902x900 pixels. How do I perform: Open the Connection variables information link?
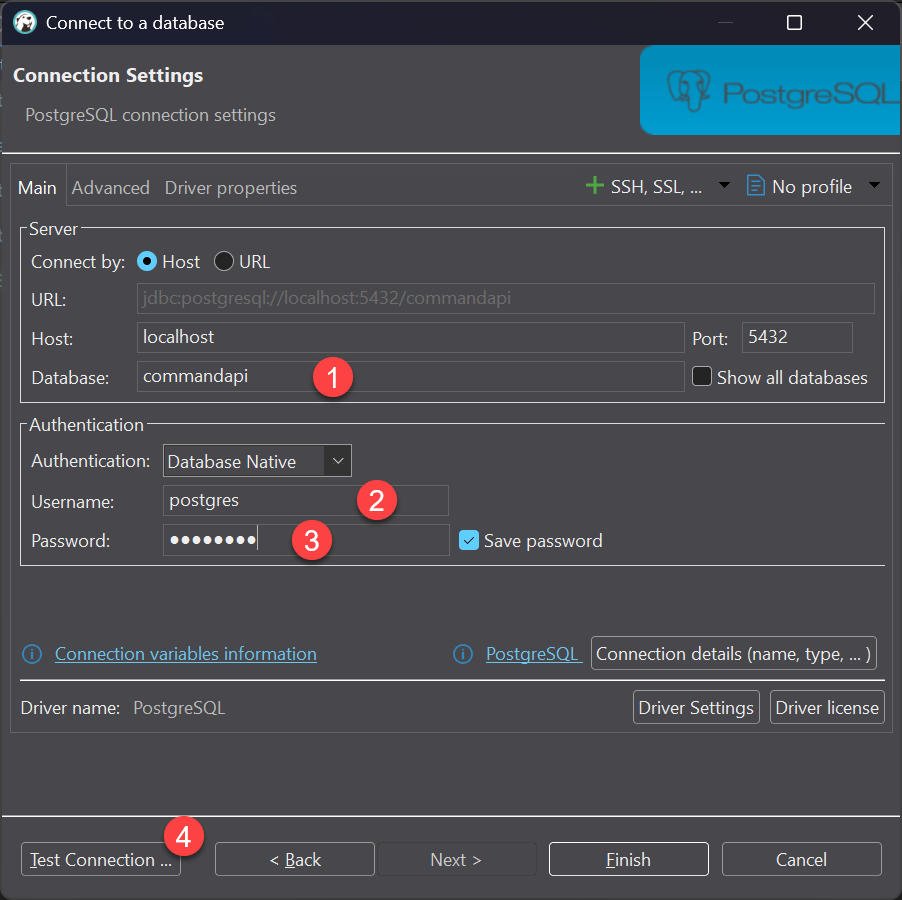click(185, 653)
